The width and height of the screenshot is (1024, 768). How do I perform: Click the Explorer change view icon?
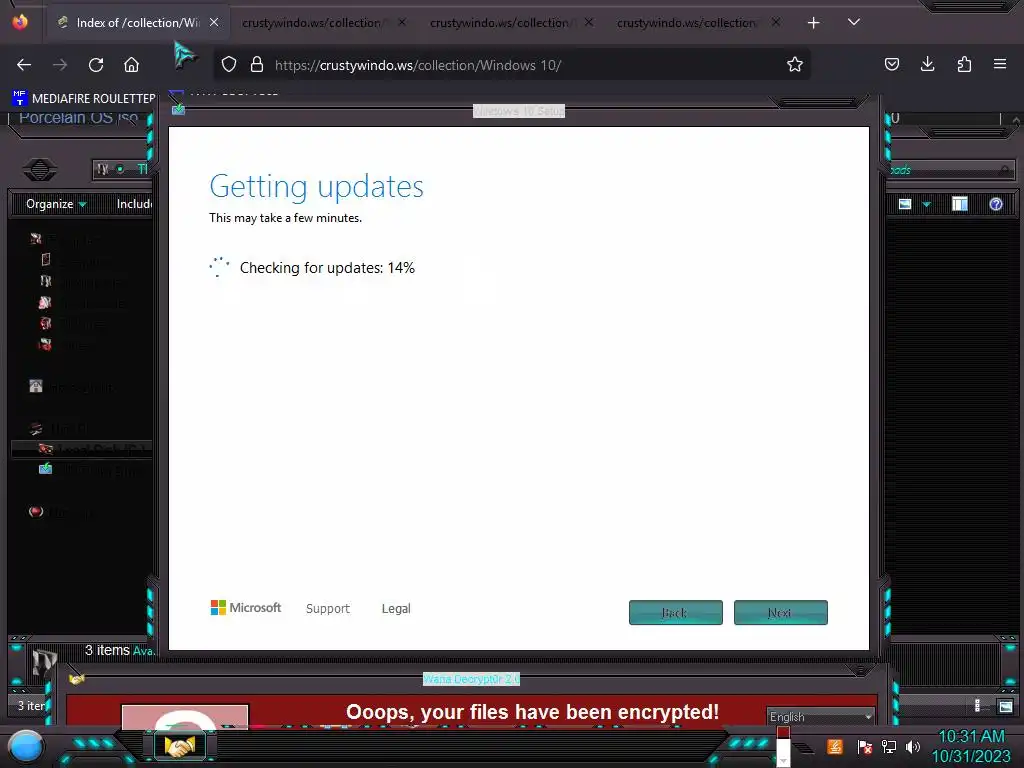coord(904,204)
